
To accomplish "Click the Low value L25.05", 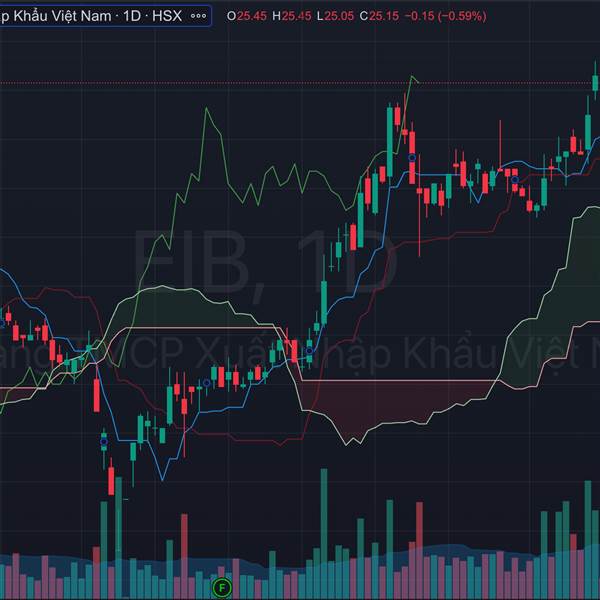I will [335, 16].
